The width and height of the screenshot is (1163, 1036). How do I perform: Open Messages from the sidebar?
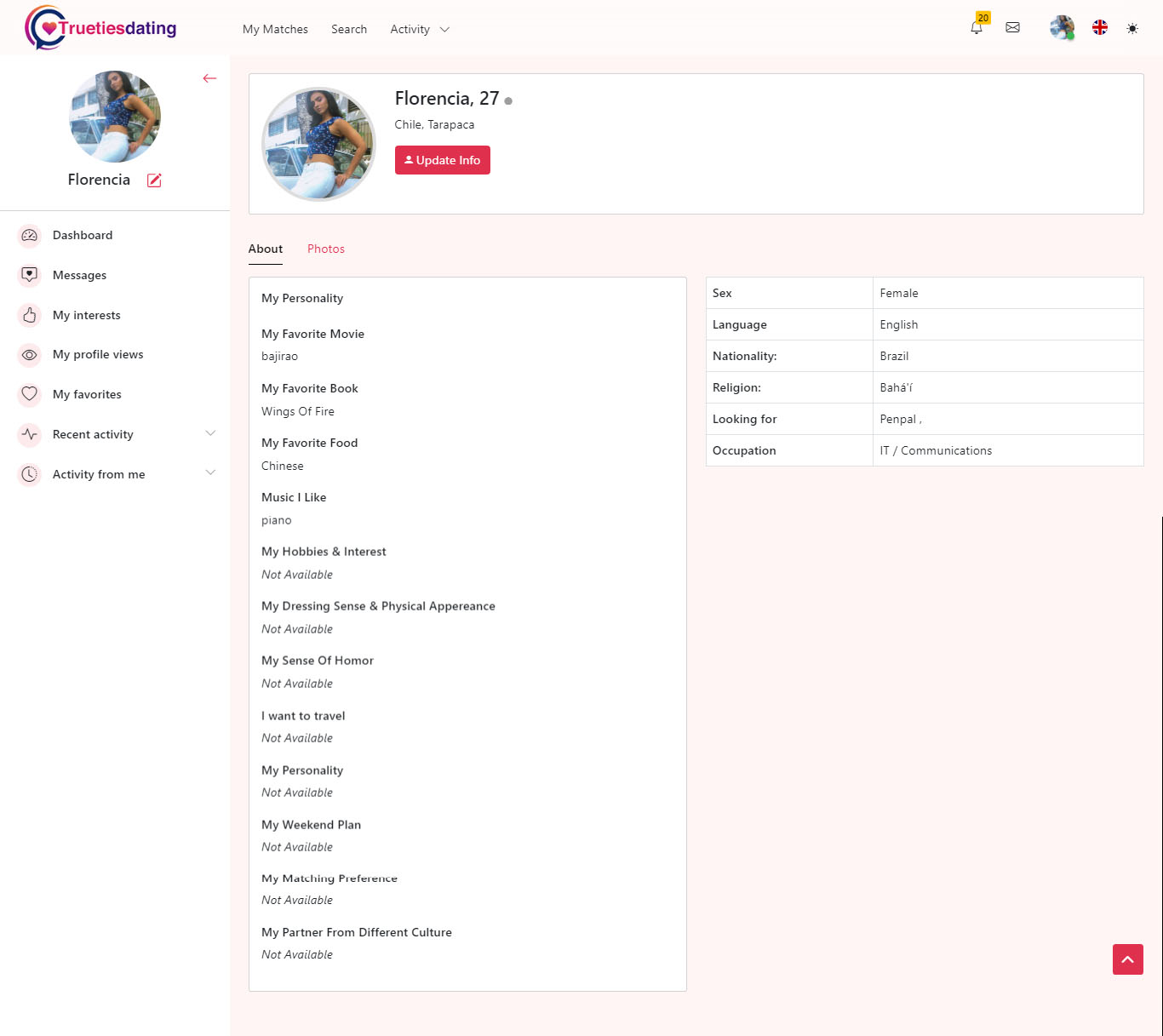79,276
